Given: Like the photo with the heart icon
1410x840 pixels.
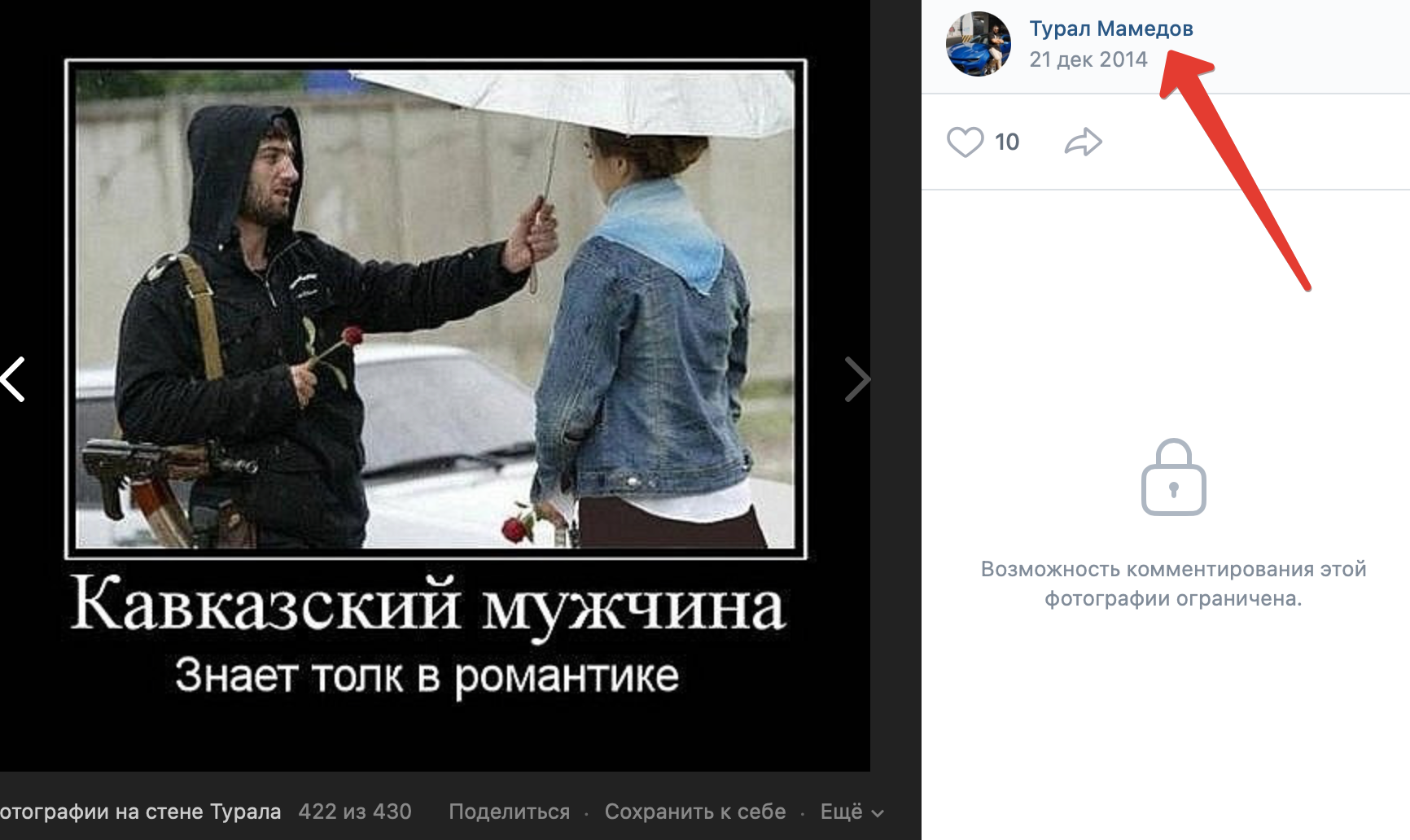Looking at the screenshot, I should (x=965, y=142).
